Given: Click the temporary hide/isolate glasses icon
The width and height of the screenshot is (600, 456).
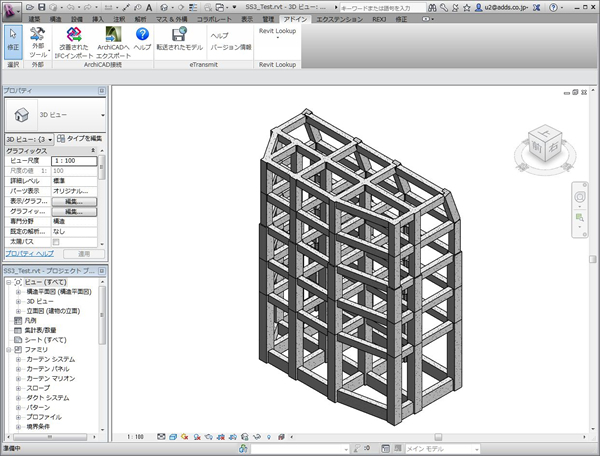Looking at the screenshot, I should point(257,436).
